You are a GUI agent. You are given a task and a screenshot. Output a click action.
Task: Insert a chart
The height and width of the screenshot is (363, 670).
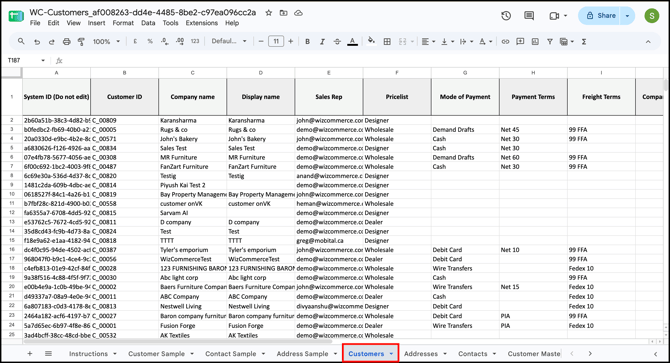click(x=535, y=41)
